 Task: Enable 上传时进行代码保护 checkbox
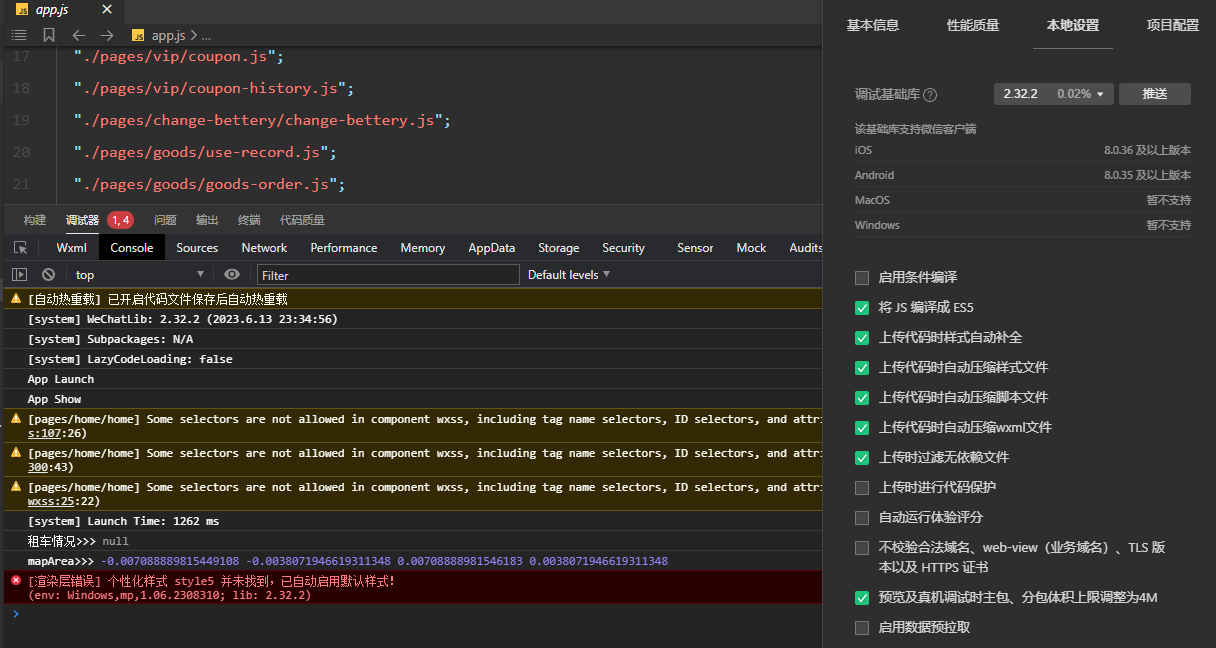[x=862, y=487]
